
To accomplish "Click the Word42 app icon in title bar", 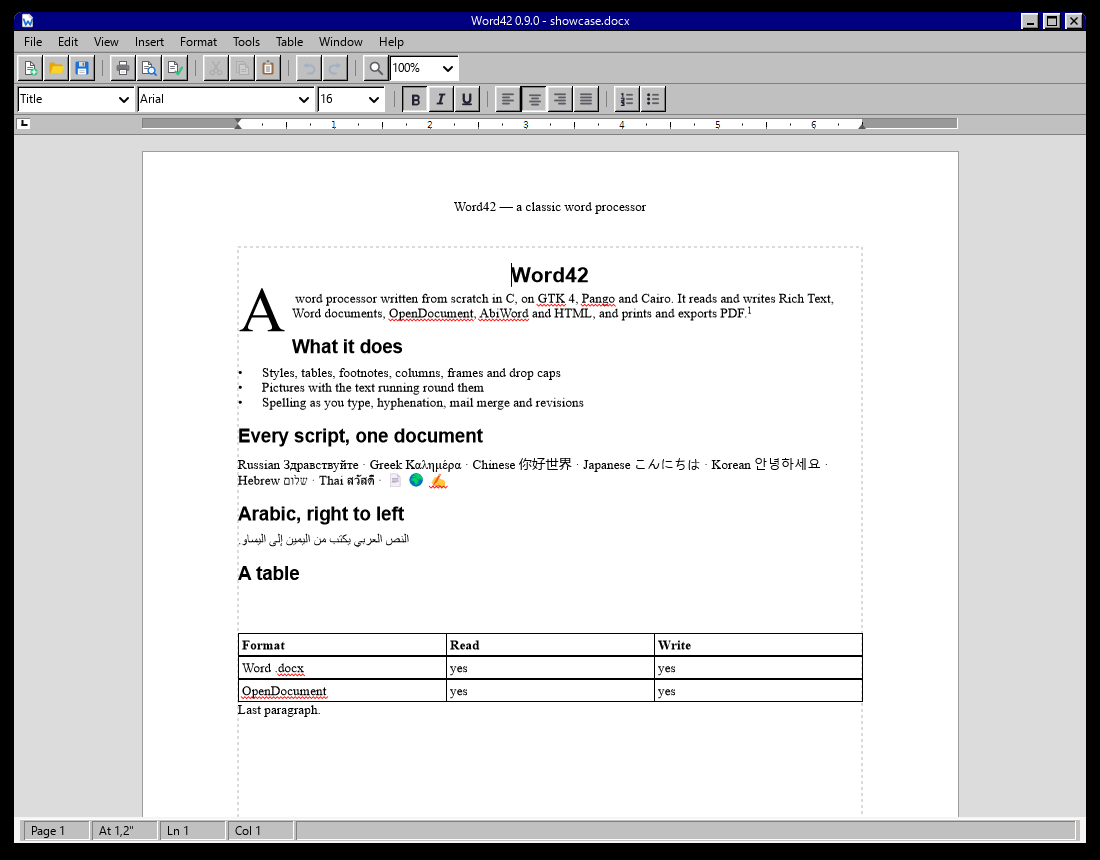I will click(x=27, y=21).
